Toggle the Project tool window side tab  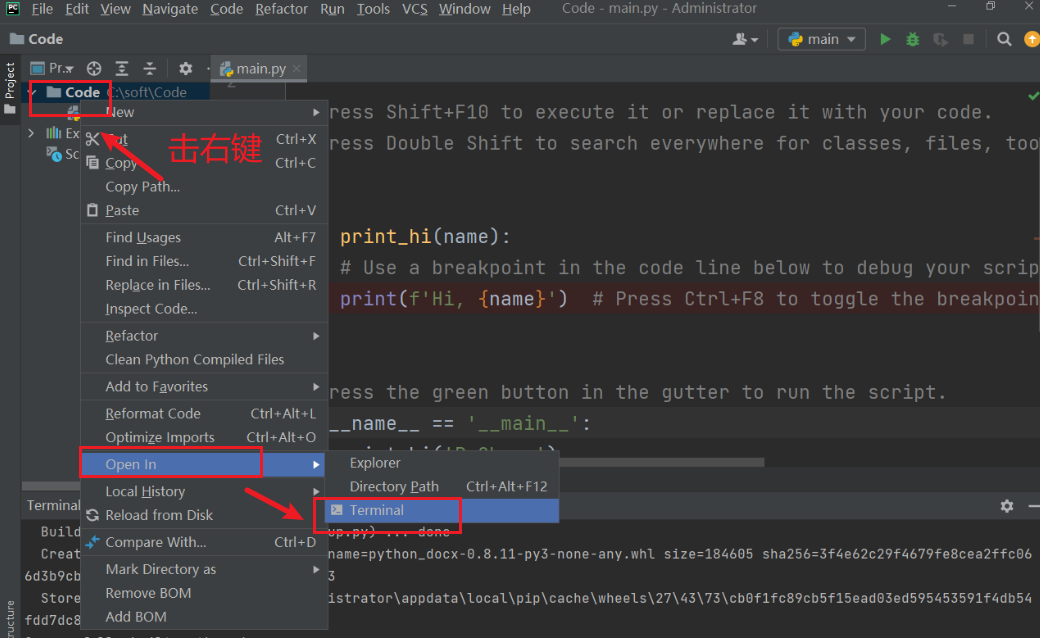coord(9,87)
